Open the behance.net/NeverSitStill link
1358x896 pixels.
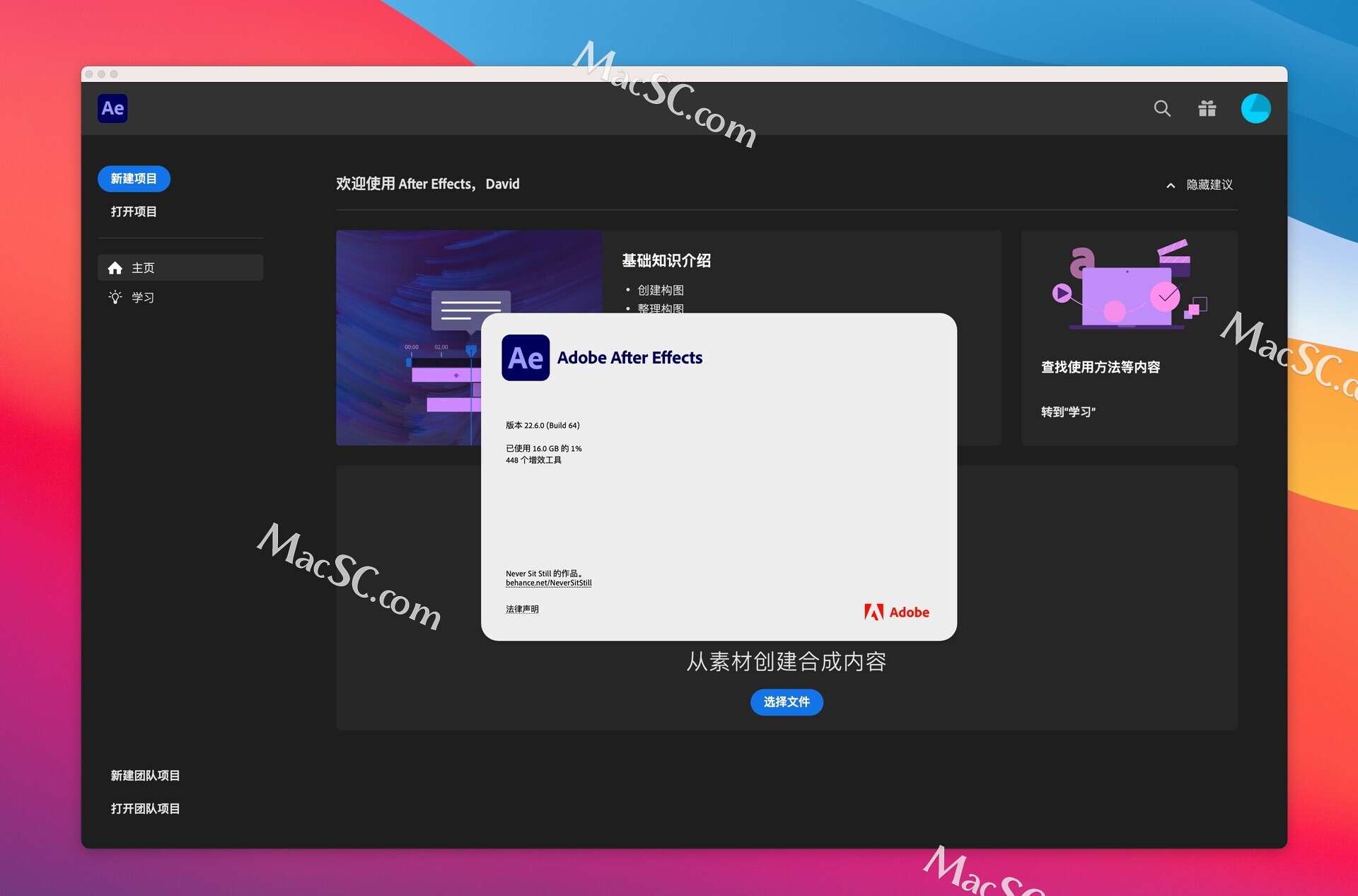click(549, 583)
